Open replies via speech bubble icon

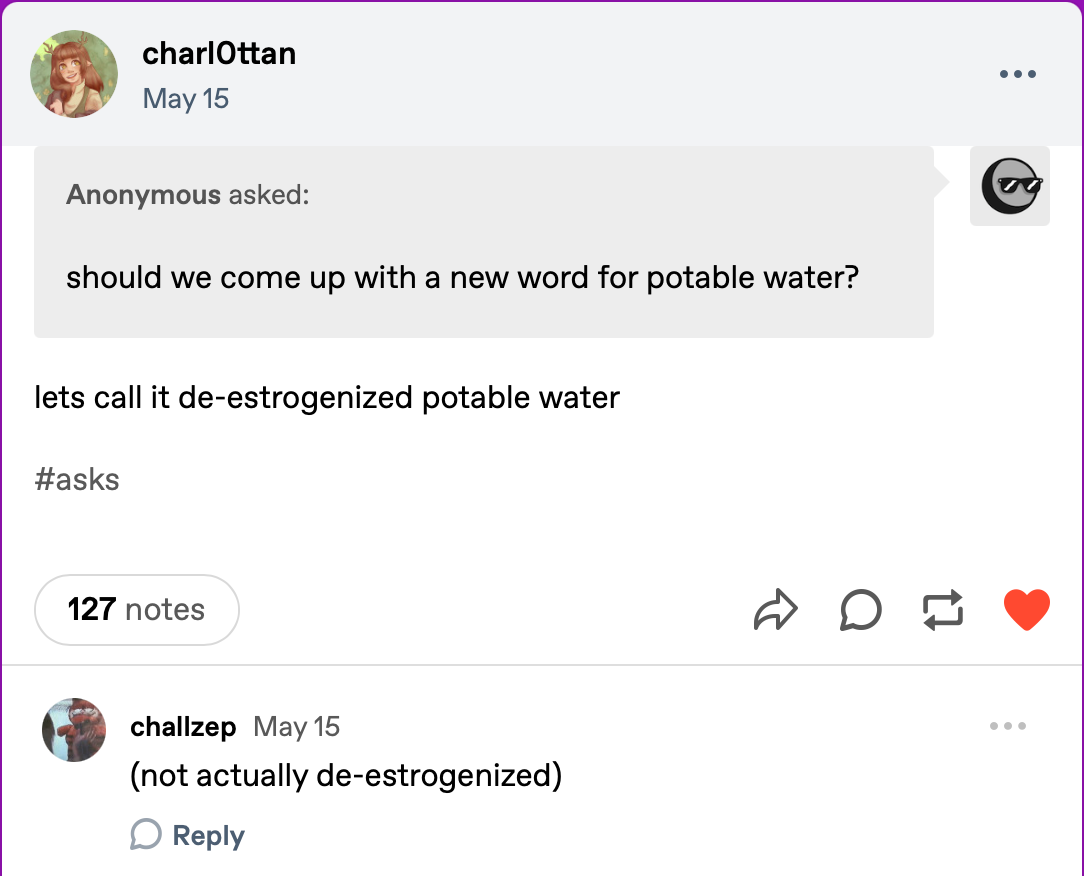click(861, 610)
